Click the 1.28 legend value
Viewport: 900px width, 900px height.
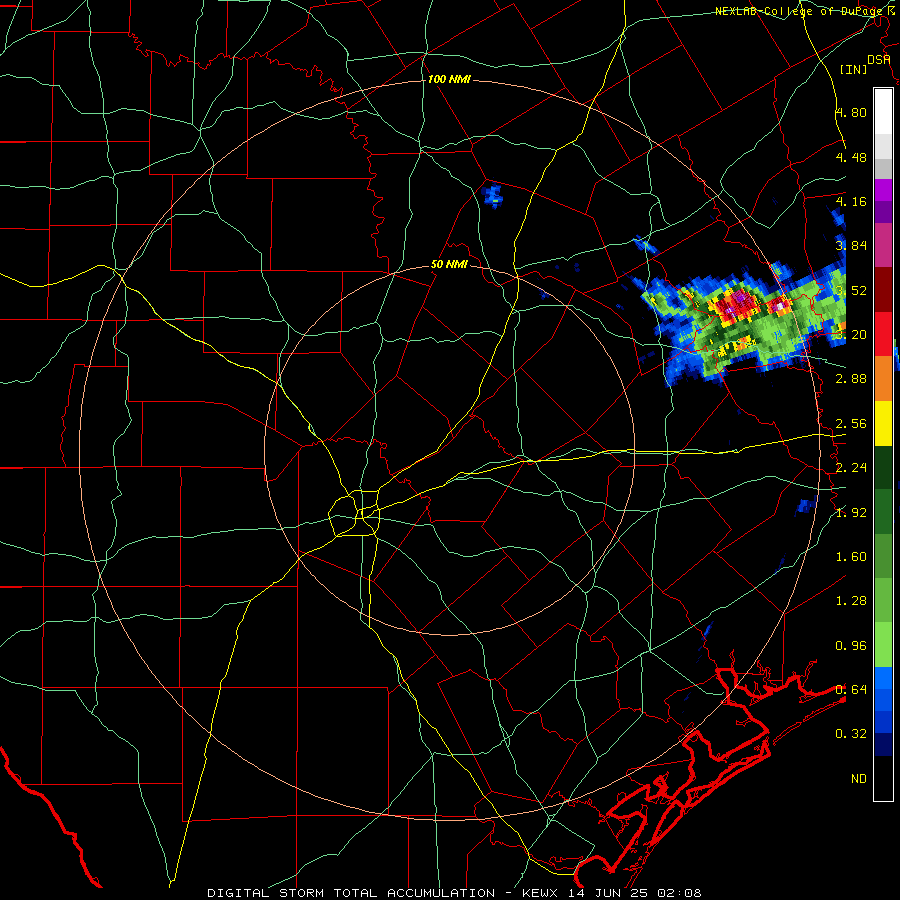pyautogui.click(x=851, y=601)
